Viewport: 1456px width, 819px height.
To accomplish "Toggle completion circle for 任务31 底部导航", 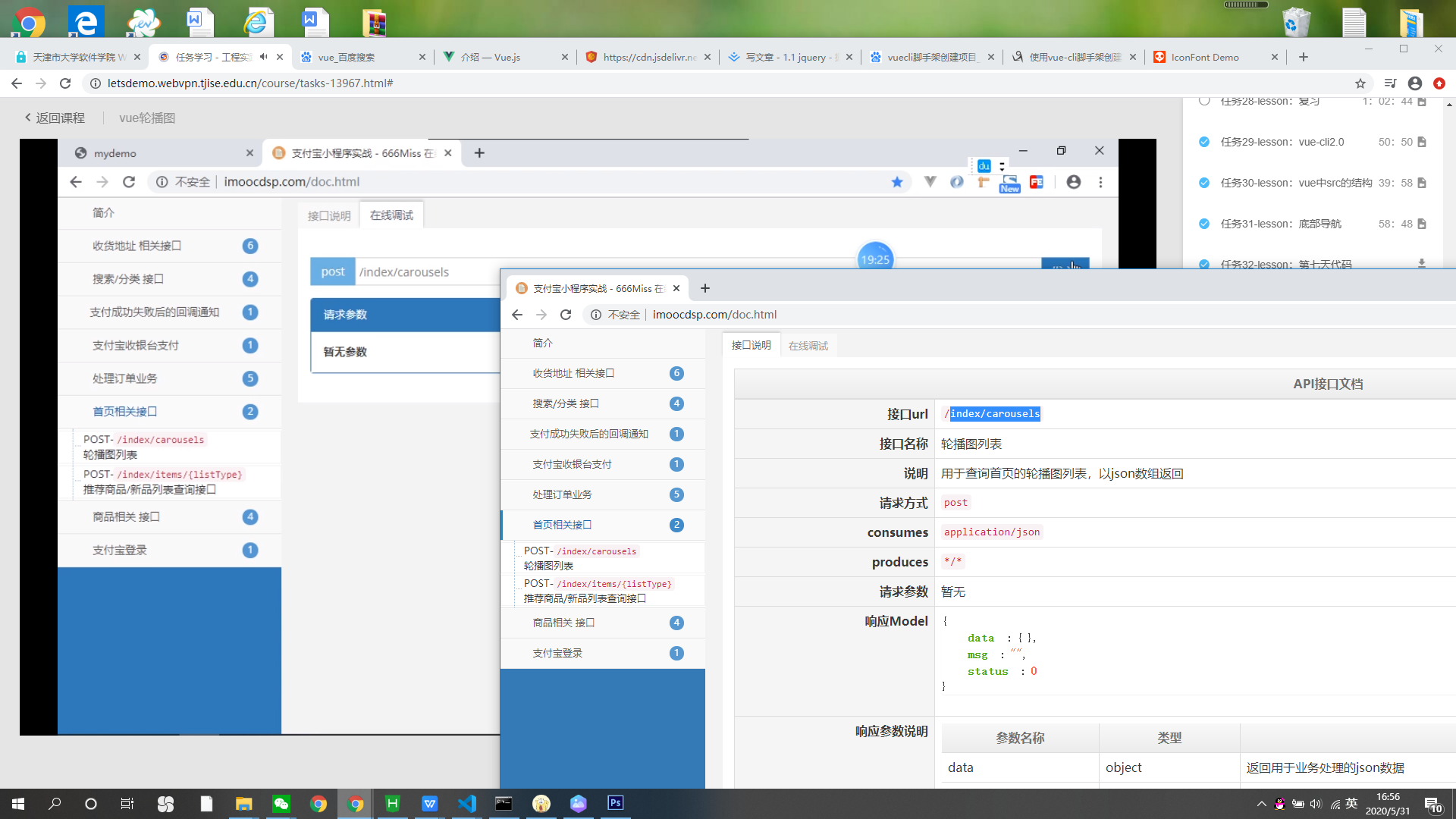I will click(x=1203, y=224).
